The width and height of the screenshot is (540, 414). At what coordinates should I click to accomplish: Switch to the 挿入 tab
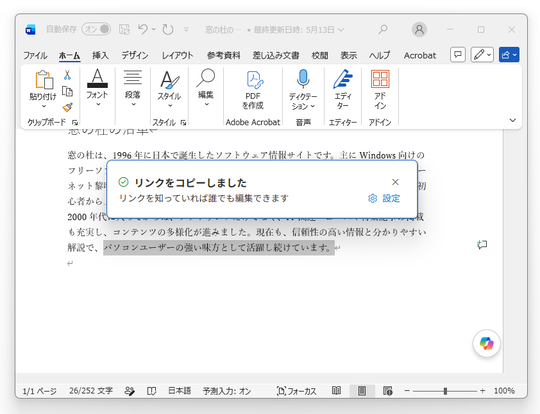[x=100, y=55]
